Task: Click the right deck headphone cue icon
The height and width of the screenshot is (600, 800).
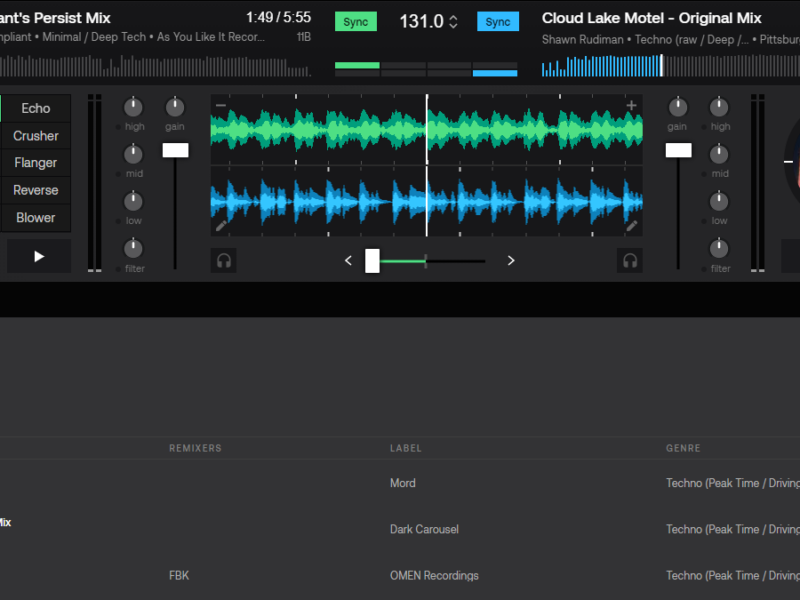Action: pos(630,260)
